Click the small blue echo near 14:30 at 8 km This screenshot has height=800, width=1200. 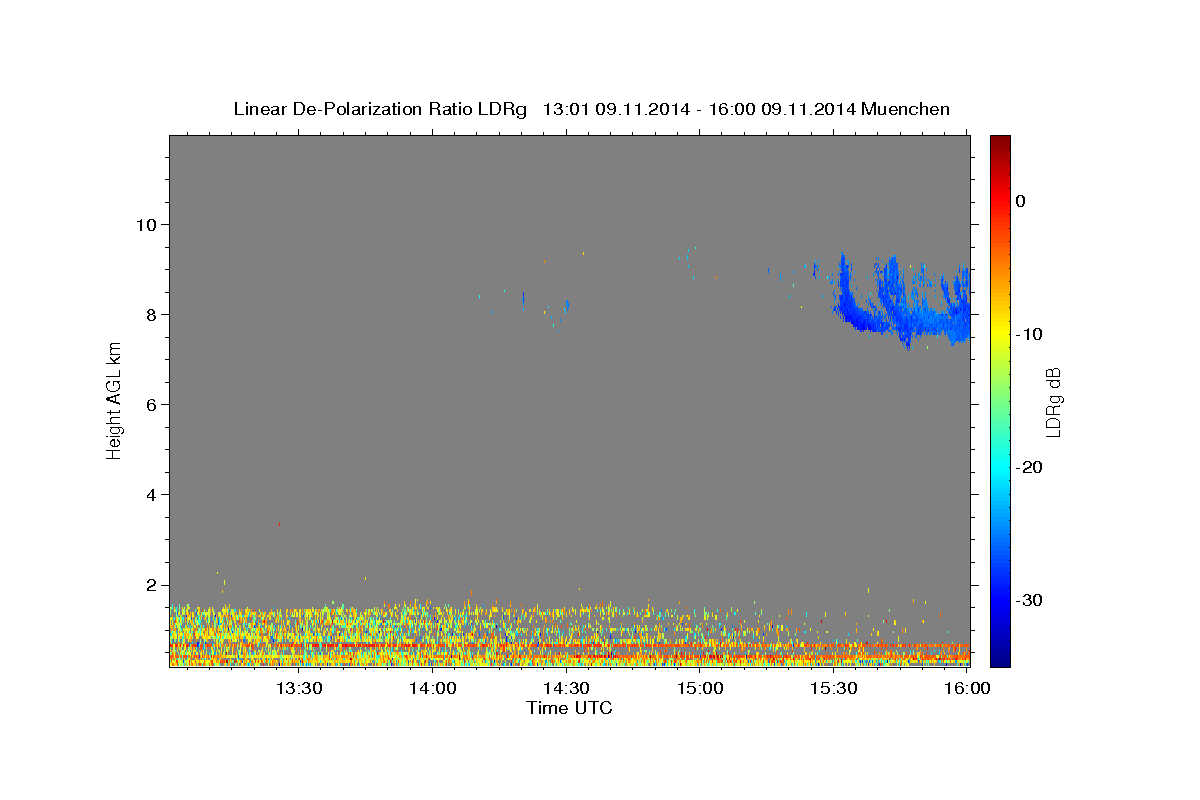click(567, 304)
